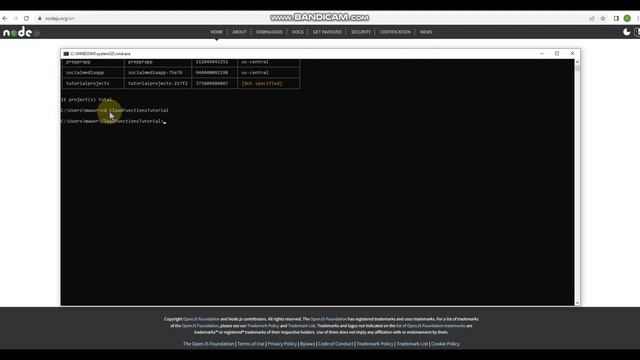Open GET INVOLVED in the navigation
This screenshot has height=360, width=640.
[x=327, y=32]
